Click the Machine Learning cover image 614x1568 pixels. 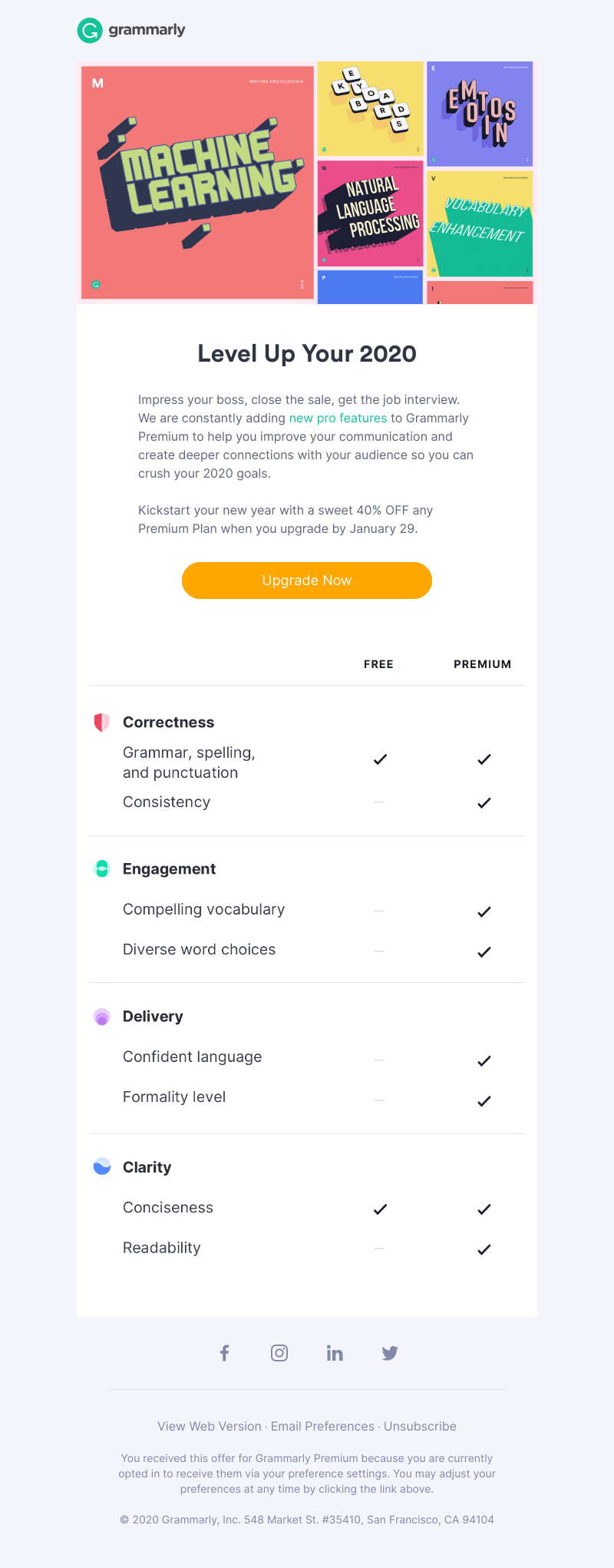click(x=197, y=183)
